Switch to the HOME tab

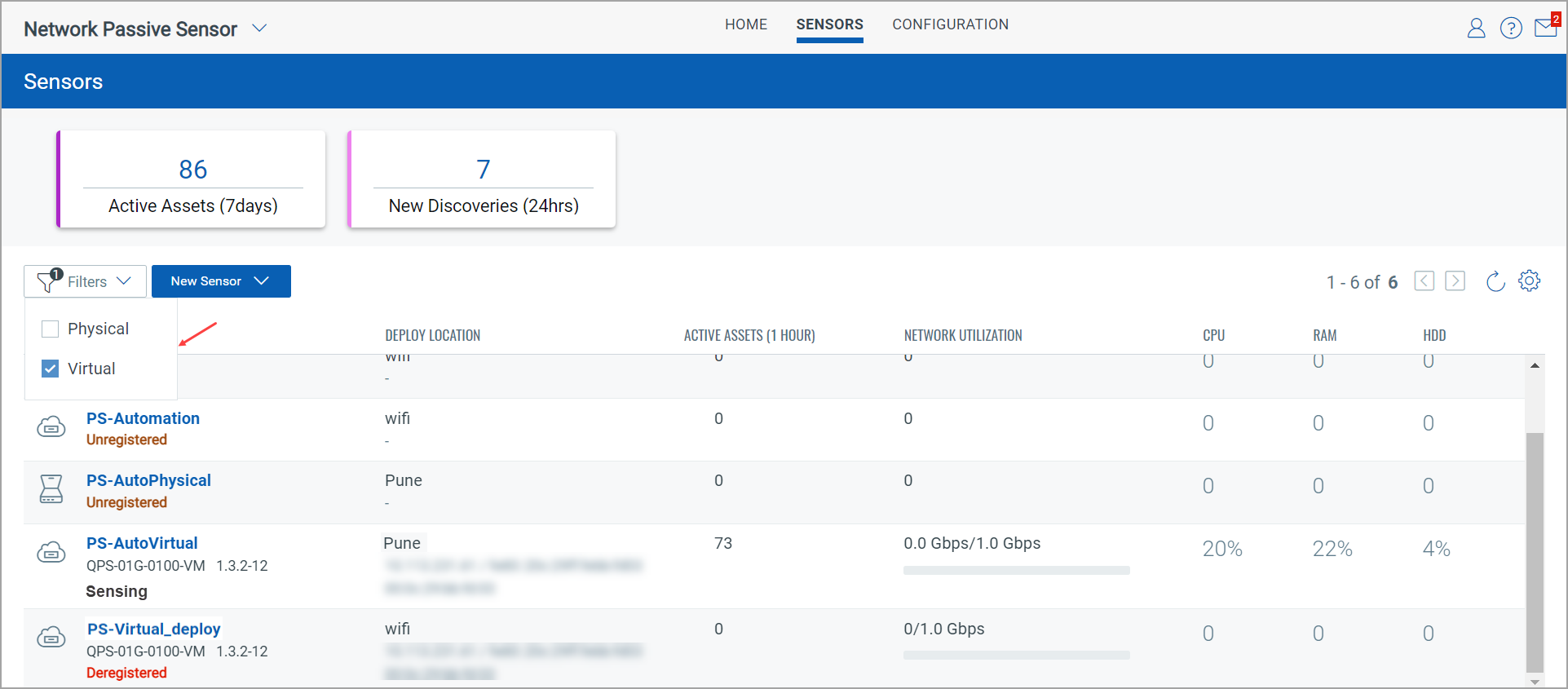(x=746, y=24)
